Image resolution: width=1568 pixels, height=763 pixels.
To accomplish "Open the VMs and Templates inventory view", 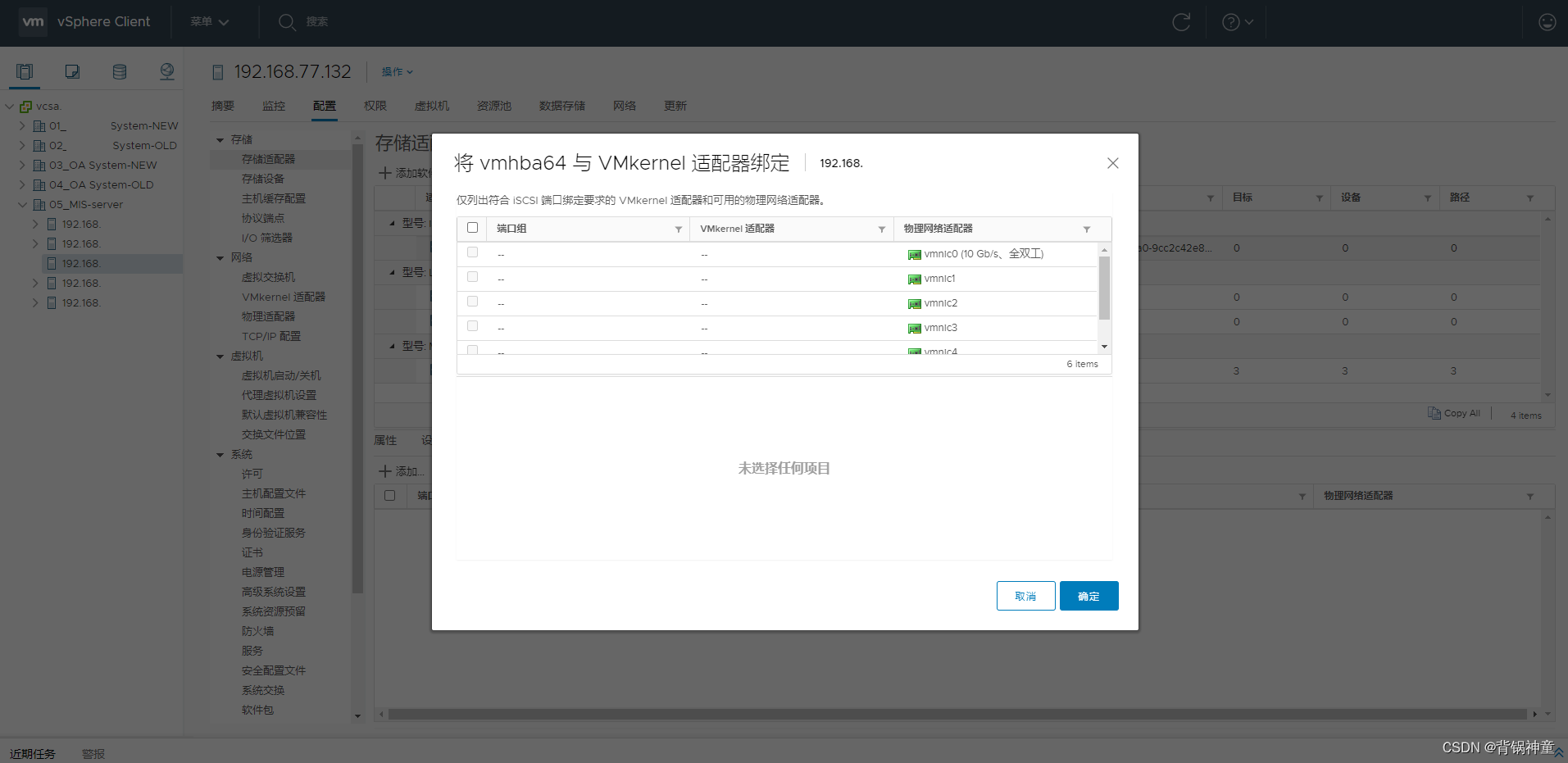I will point(72,72).
